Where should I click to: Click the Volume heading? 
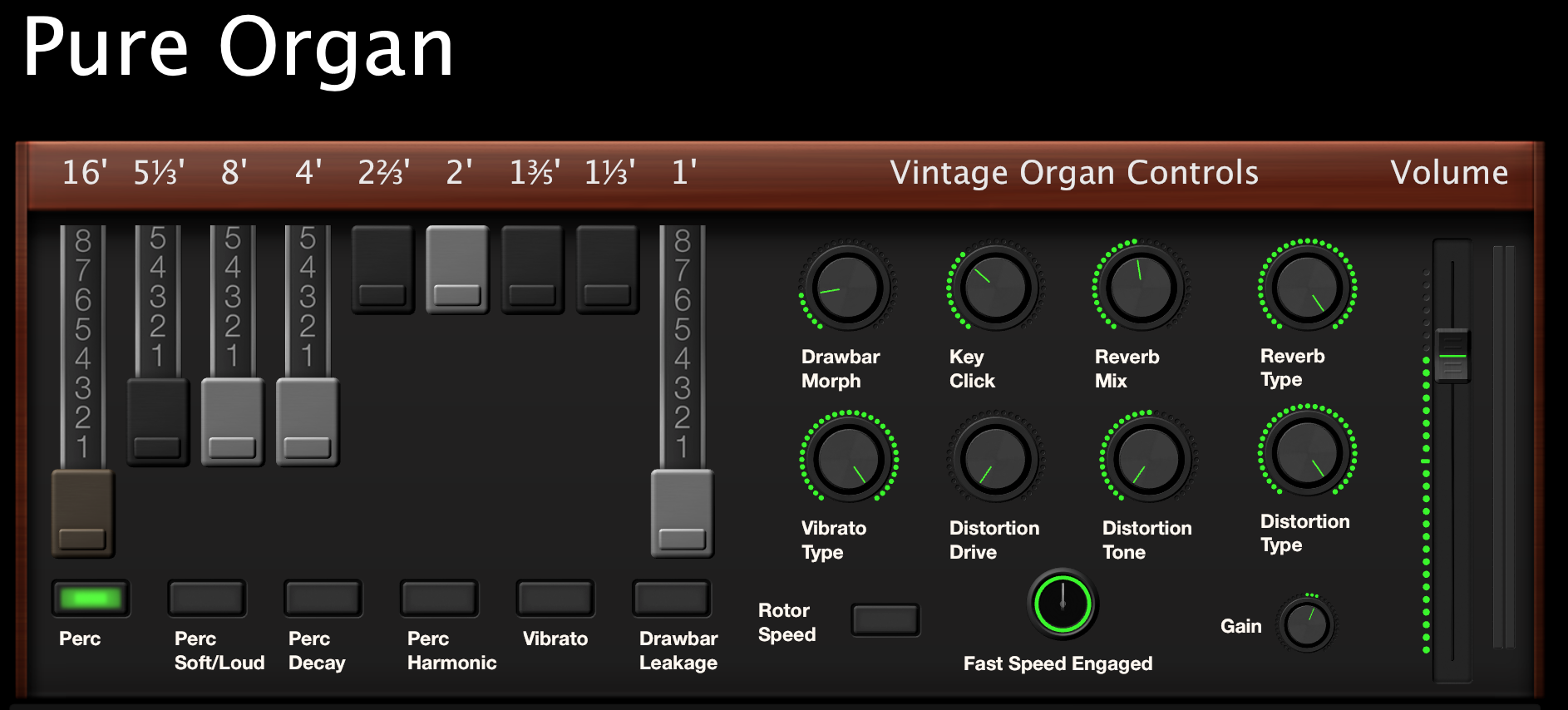coord(1449,173)
